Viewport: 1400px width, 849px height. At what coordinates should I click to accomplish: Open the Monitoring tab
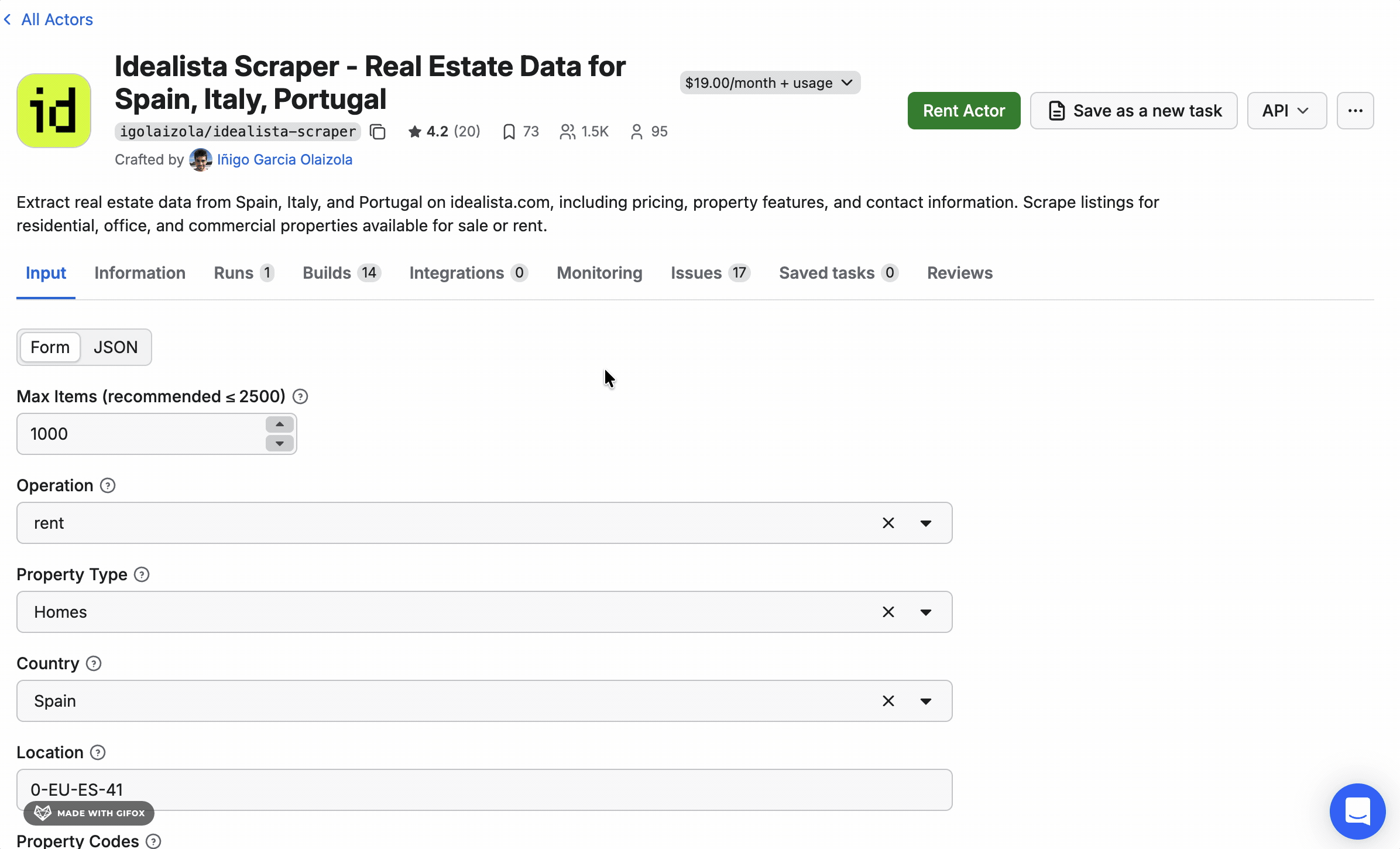coord(599,273)
